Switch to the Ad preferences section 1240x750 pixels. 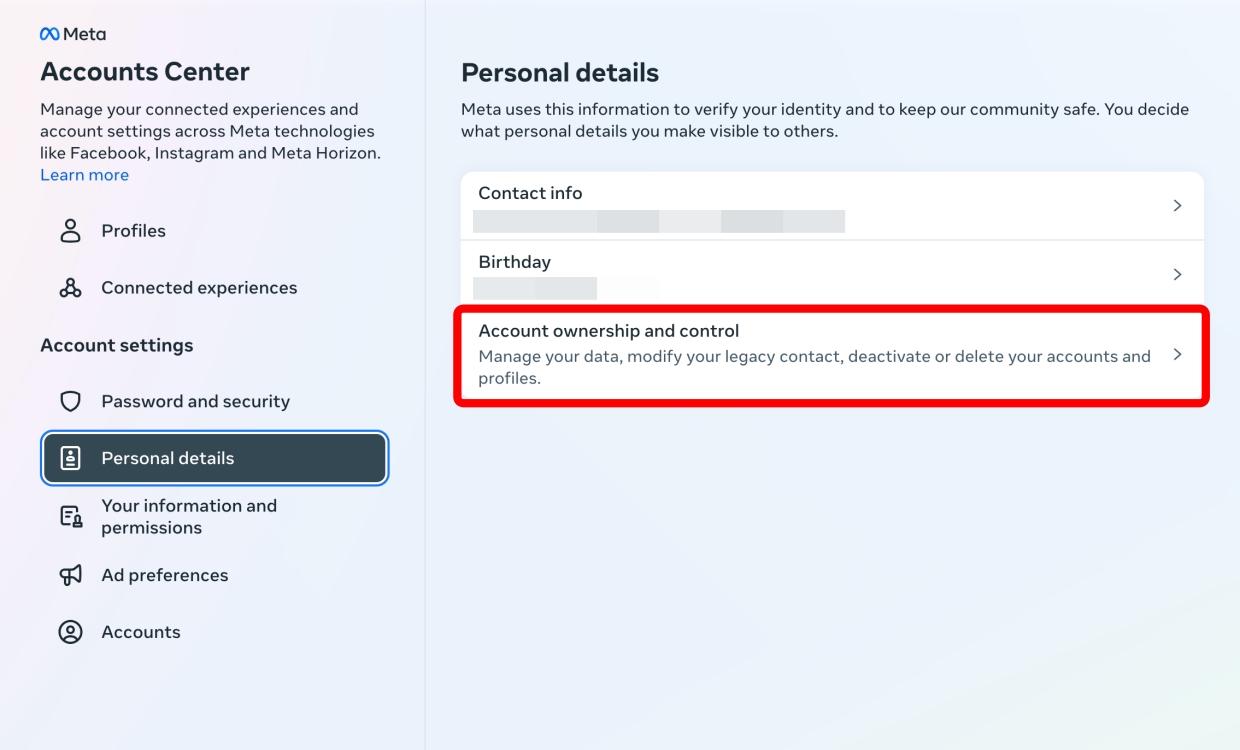click(x=164, y=575)
